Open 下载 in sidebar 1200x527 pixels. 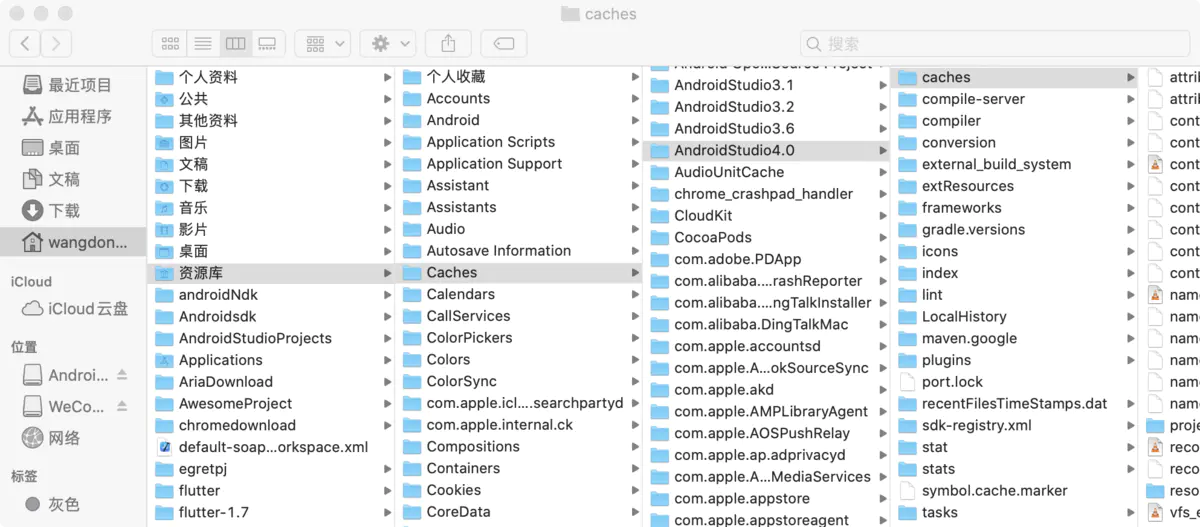tap(72, 210)
